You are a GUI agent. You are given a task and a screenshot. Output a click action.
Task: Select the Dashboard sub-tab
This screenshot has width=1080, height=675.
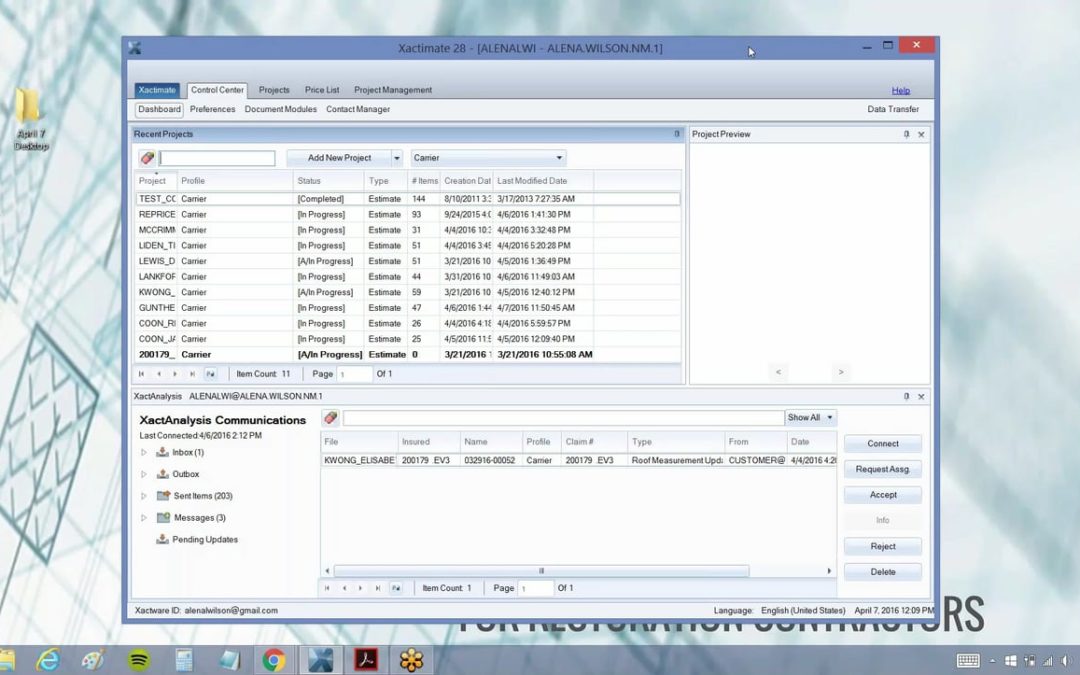[x=159, y=110]
